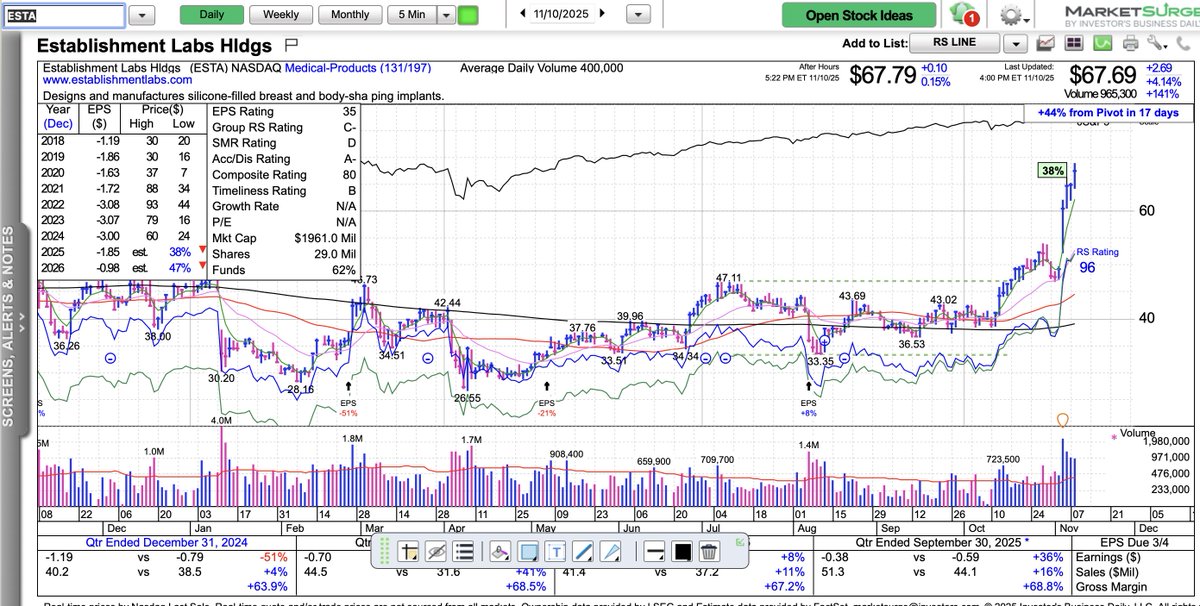Click the orange marker above volume bars
The image size is (1200, 606).
click(x=1063, y=422)
